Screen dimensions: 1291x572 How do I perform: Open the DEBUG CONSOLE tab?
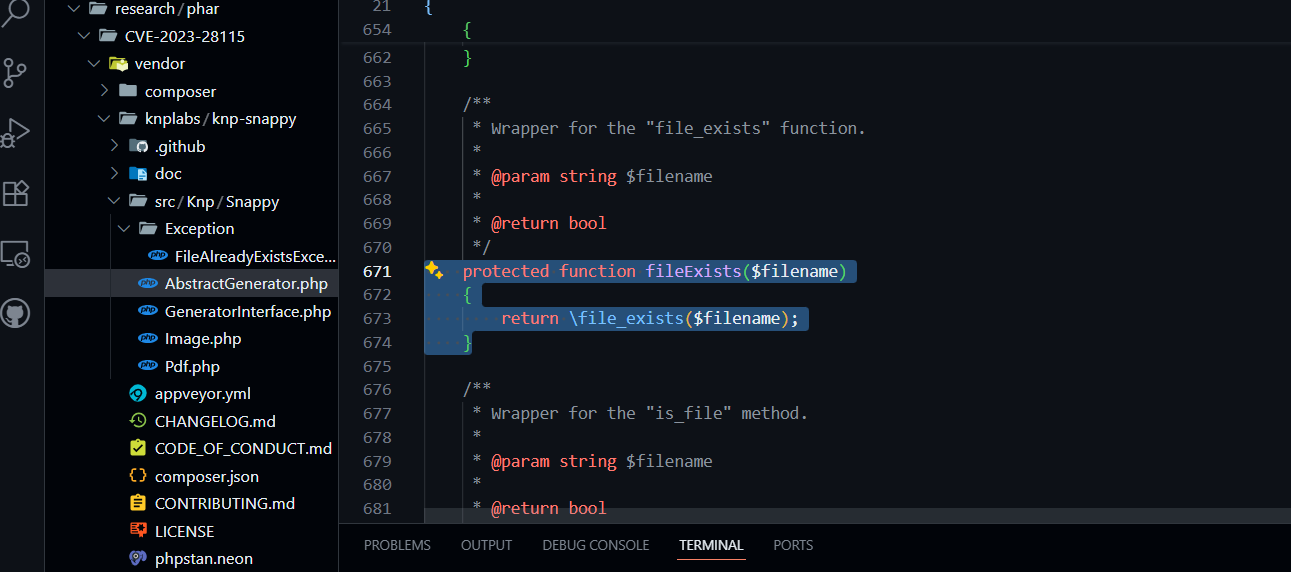596,545
